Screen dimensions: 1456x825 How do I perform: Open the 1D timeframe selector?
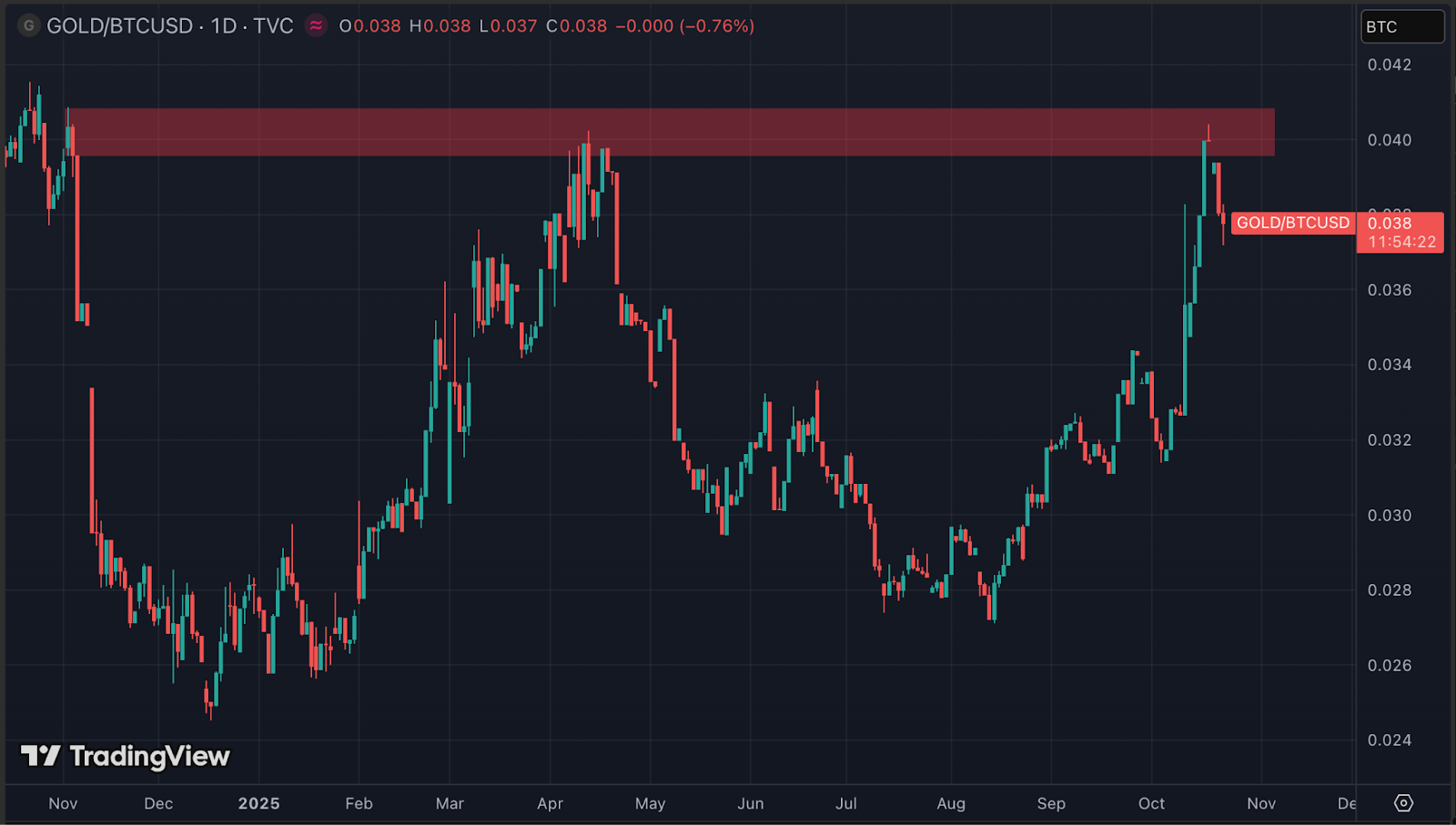222,26
